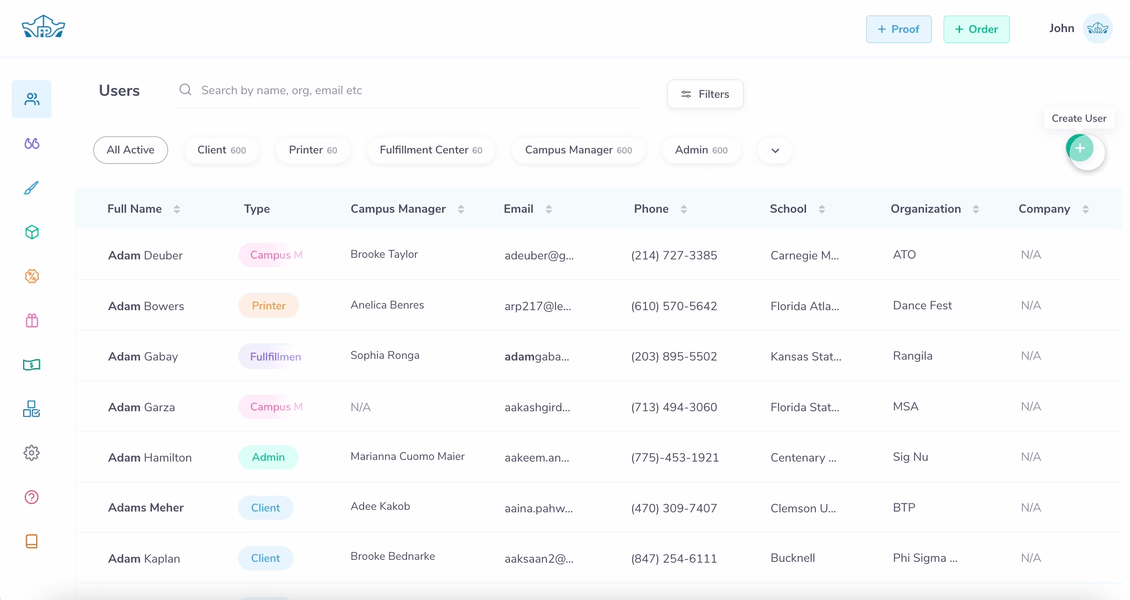This screenshot has height=600, width=1130.
Task: Open the Filters panel
Action: click(705, 93)
